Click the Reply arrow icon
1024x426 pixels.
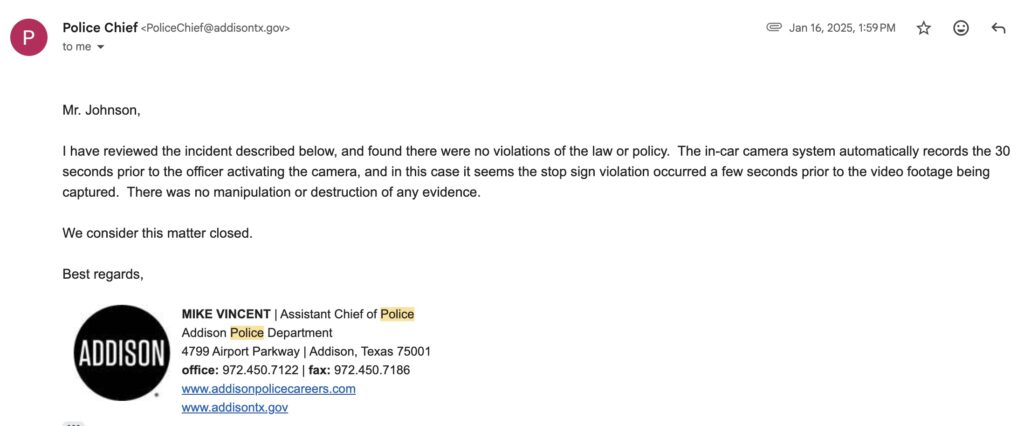pyautogui.click(x=997, y=28)
